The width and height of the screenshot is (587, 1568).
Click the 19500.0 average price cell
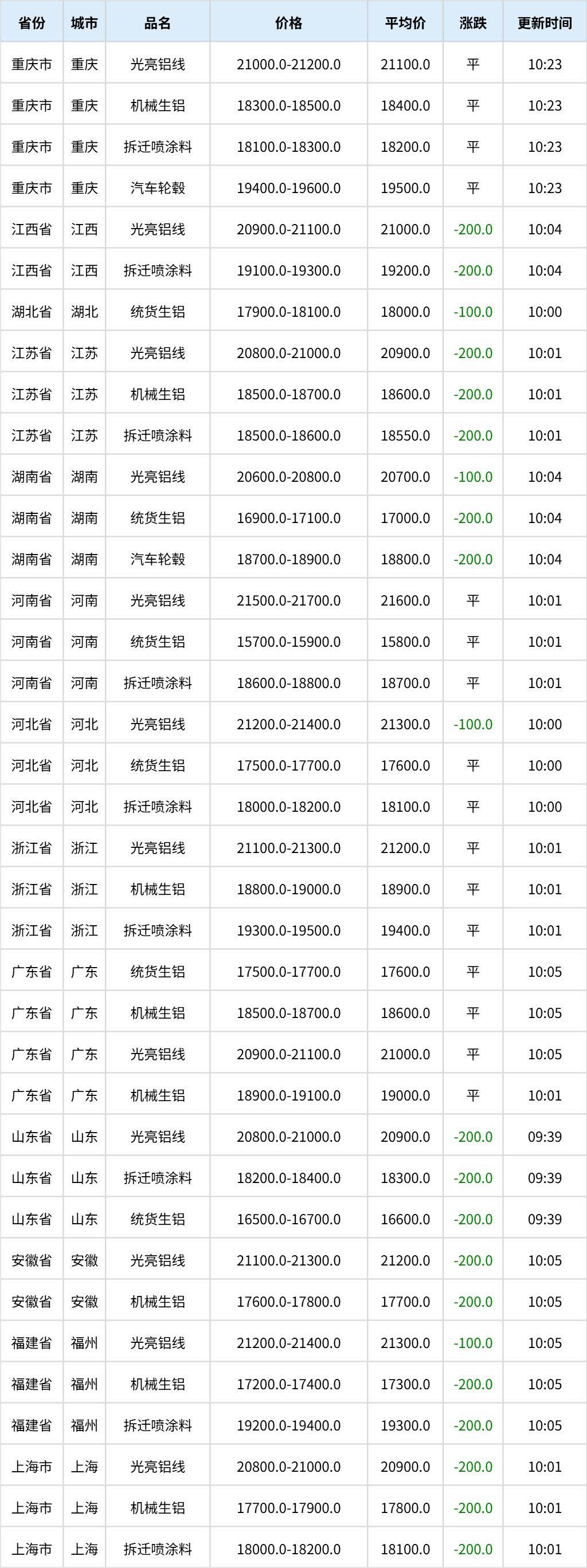point(405,188)
